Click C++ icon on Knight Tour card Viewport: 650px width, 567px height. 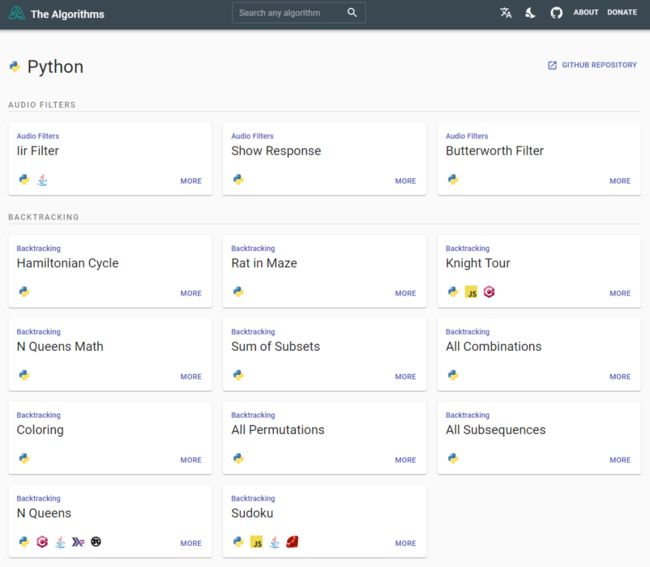(489, 293)
